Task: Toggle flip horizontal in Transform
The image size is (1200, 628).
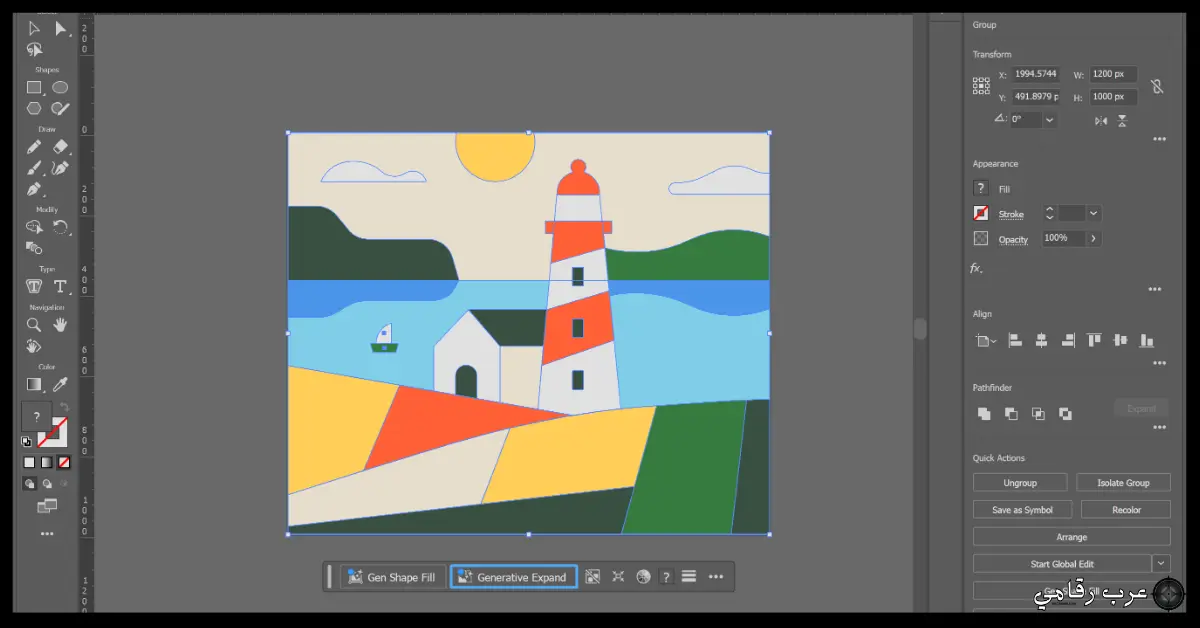Action: 1100,120
